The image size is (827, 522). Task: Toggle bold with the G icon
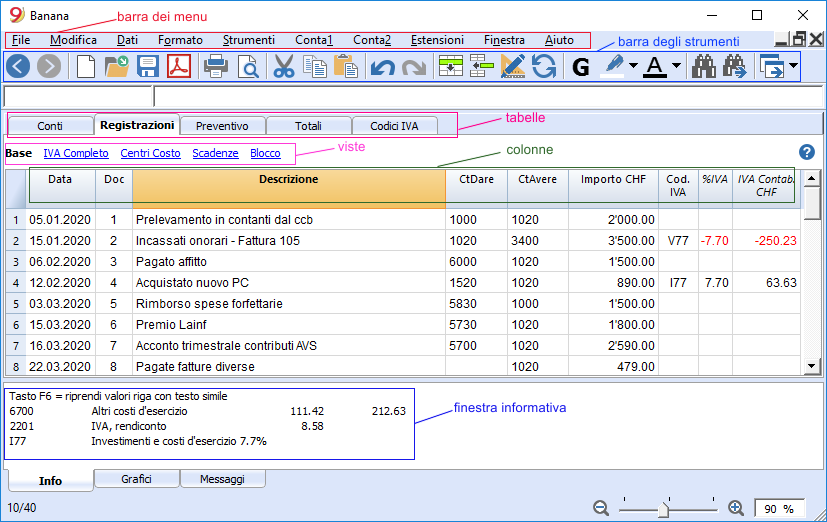[x=581, y=67]
